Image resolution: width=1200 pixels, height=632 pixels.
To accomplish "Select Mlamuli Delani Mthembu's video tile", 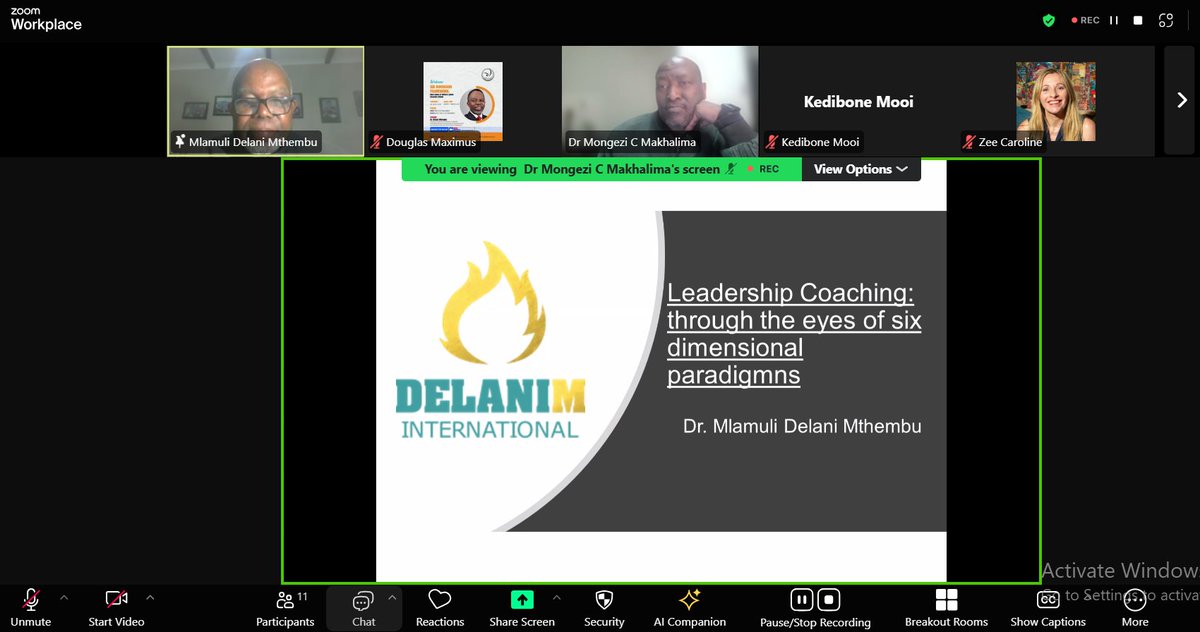I will click(265, 101).
